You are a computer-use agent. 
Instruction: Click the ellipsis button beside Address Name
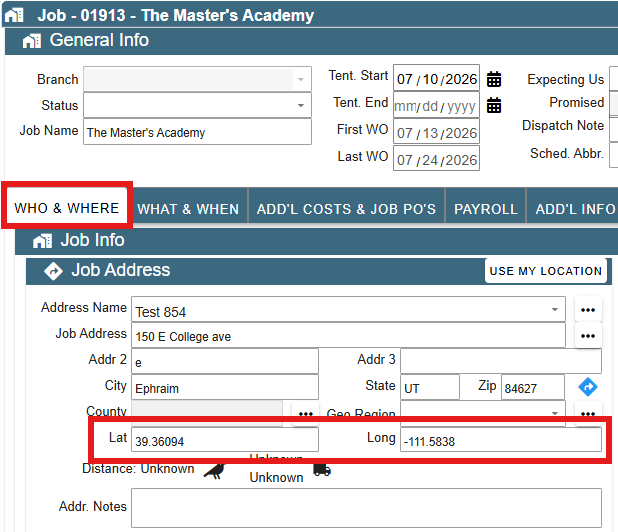(588, 310)
